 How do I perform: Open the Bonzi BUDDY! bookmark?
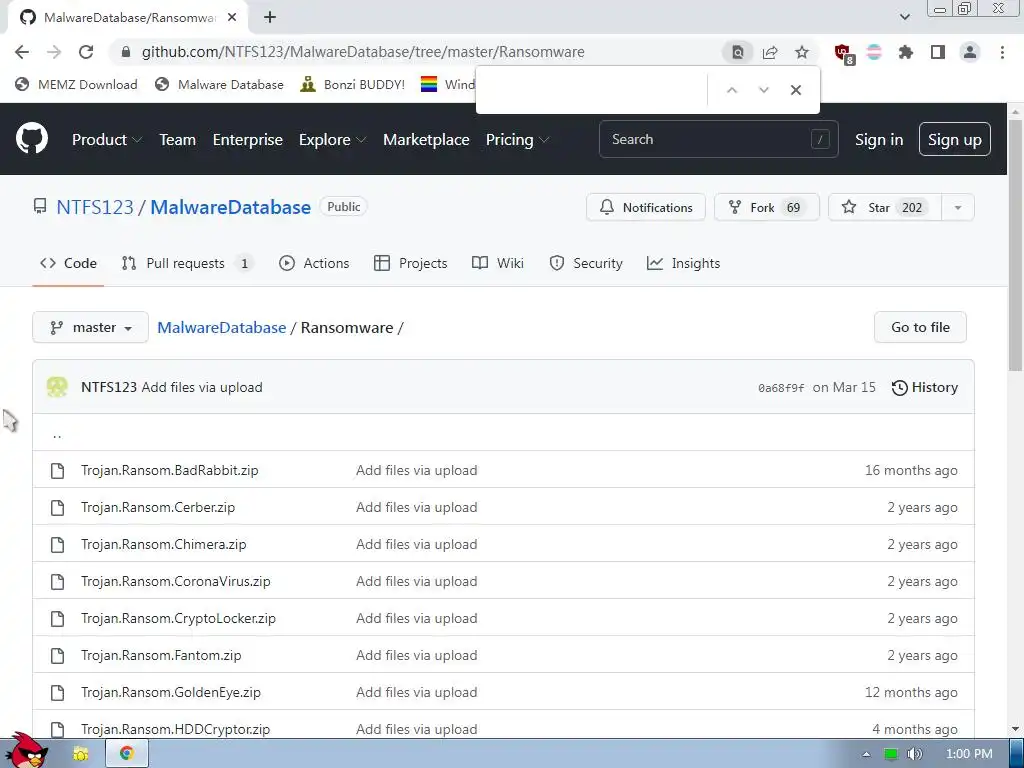click(x=353, y=84)
